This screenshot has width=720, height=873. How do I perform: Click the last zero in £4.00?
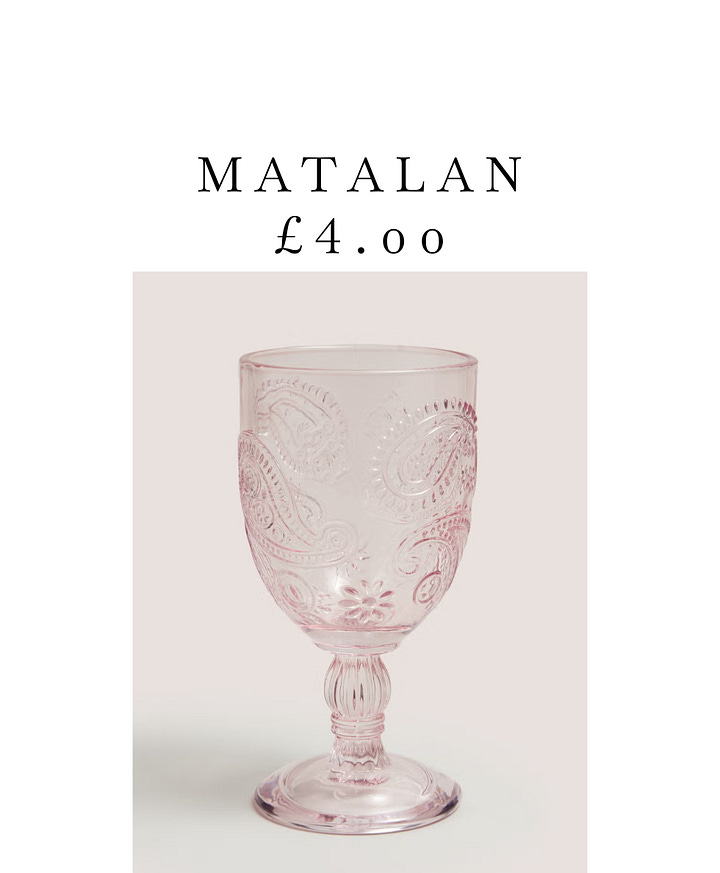(x=432, y=241)
